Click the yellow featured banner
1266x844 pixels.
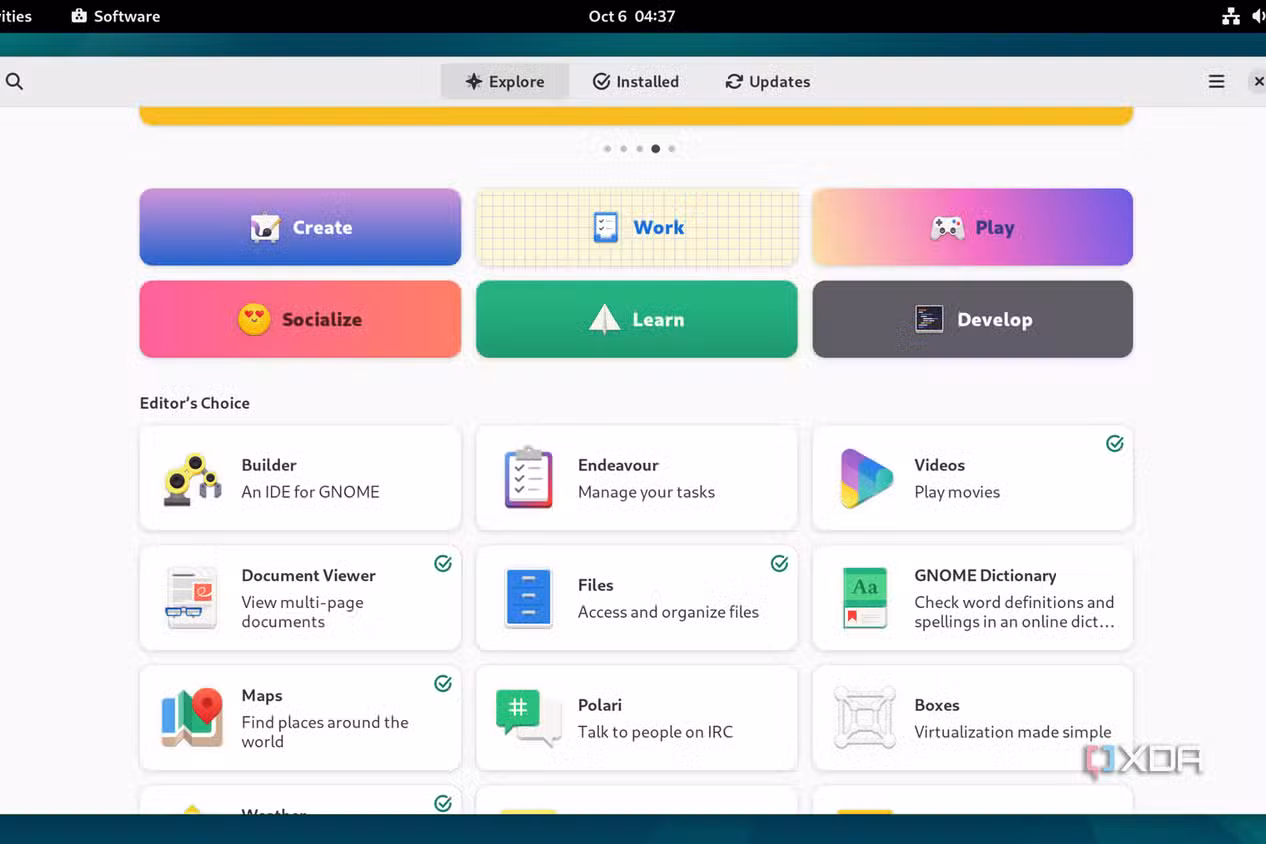point(636,115)
